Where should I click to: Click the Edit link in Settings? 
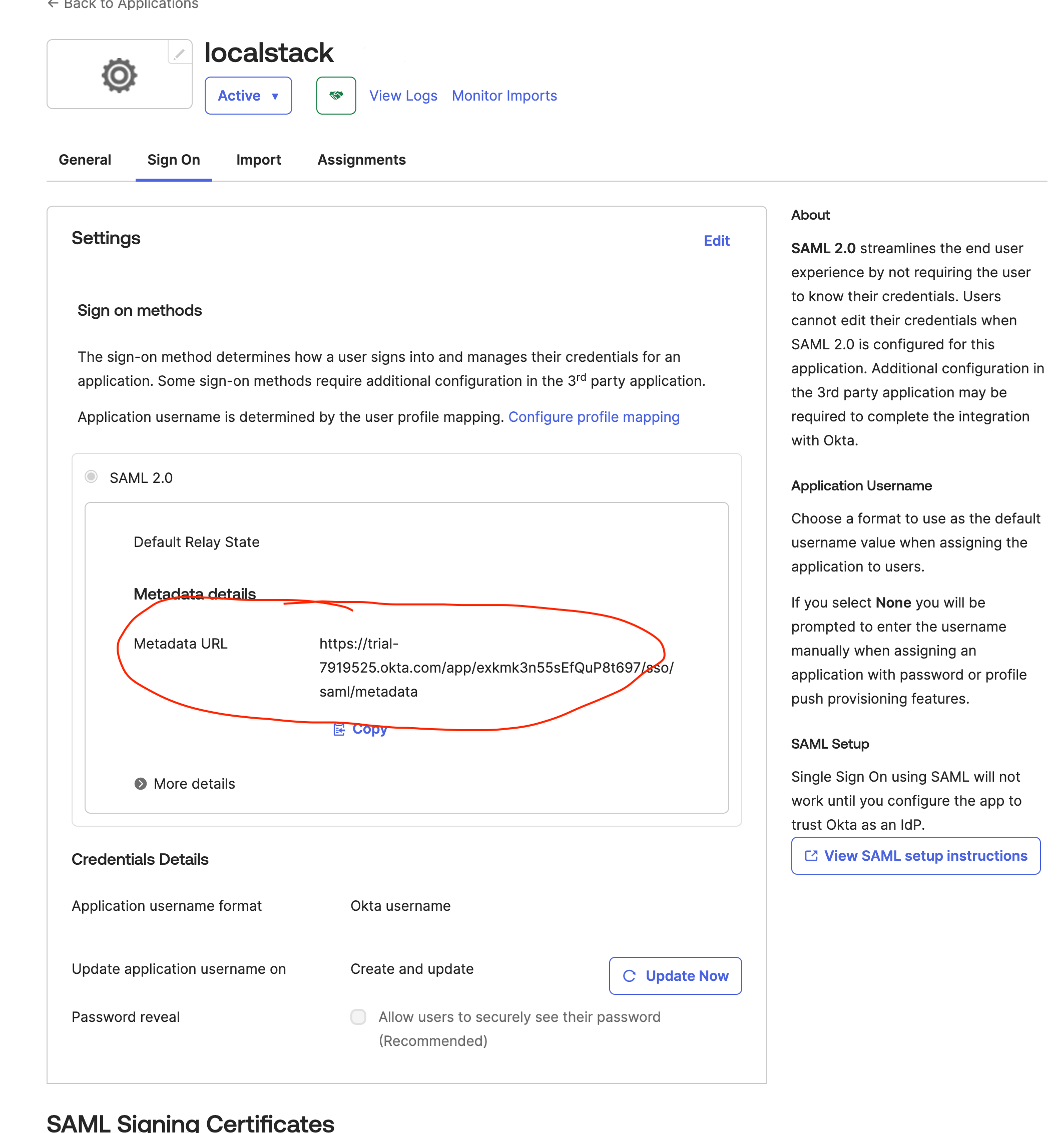point(716,241)
